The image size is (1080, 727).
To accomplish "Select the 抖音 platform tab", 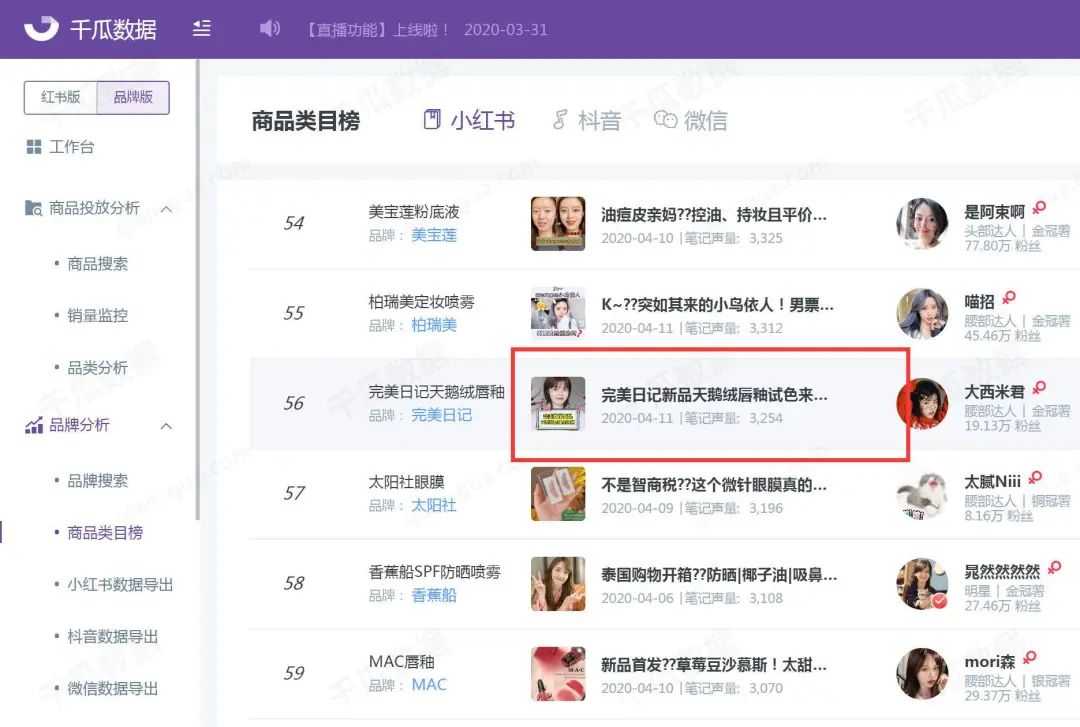I will pos(587,121).
